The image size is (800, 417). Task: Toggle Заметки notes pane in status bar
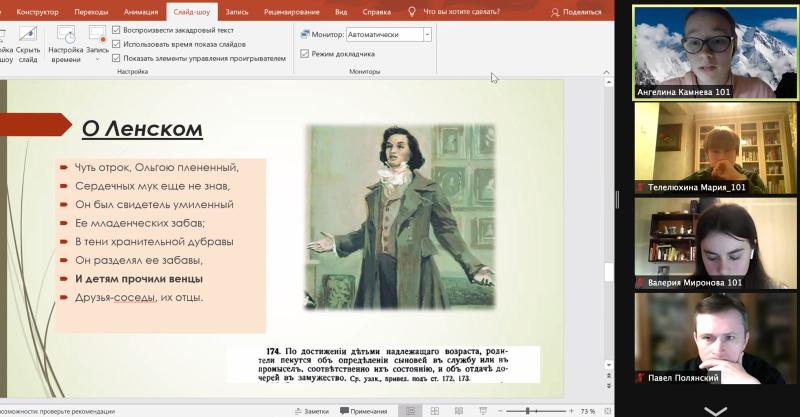[x=311, y=411]
